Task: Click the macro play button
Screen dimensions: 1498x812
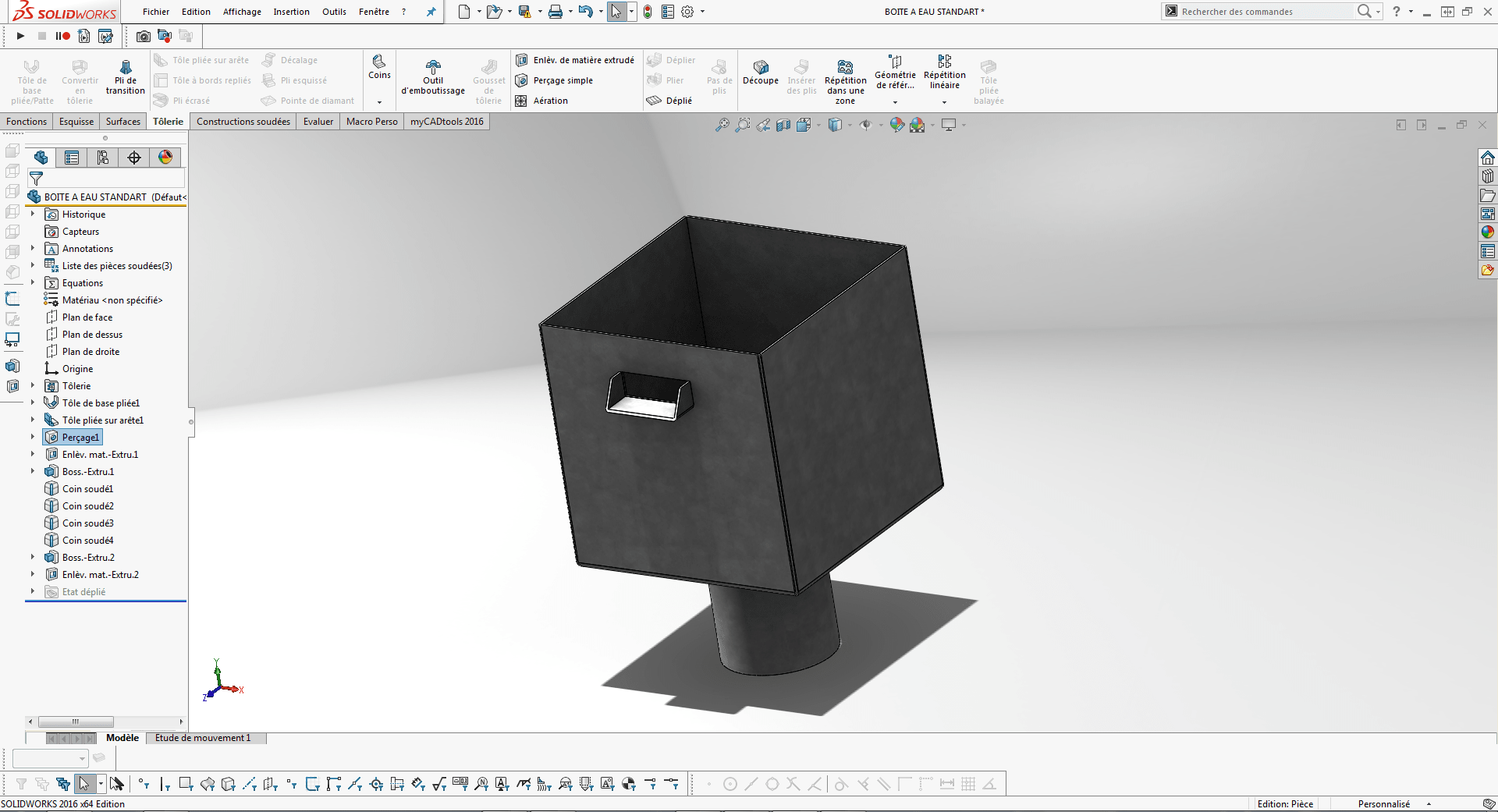Action: pos(21,36)
